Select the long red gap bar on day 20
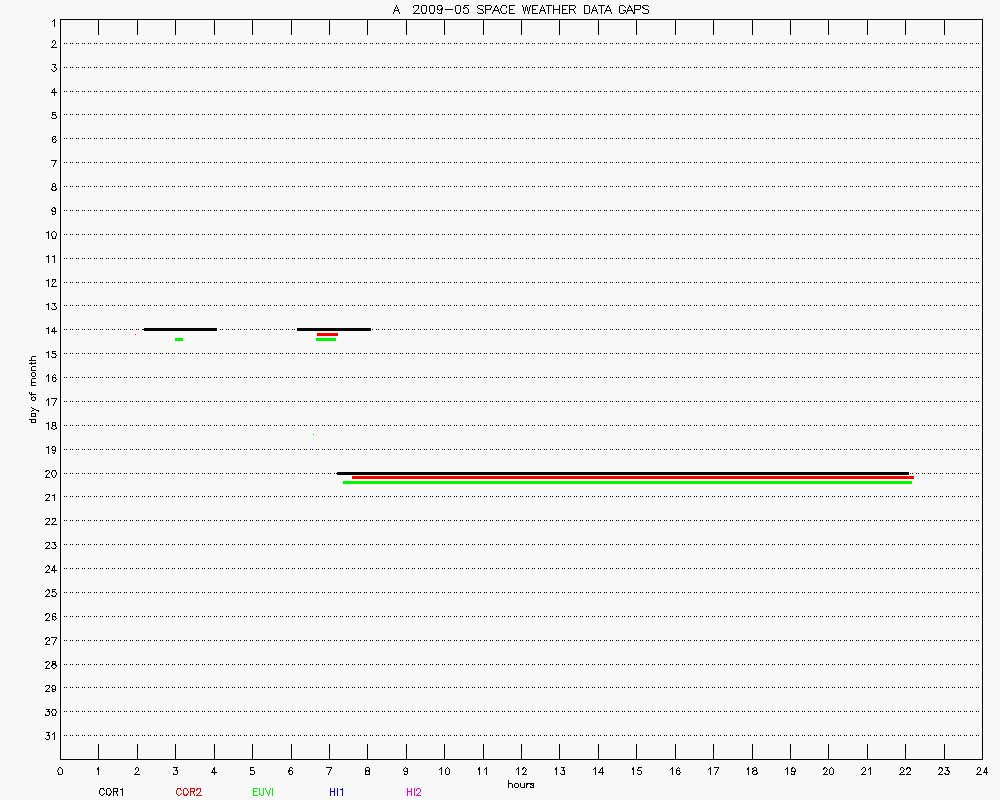Viewport: 1000px width, 800px height. tap(632, 478)
